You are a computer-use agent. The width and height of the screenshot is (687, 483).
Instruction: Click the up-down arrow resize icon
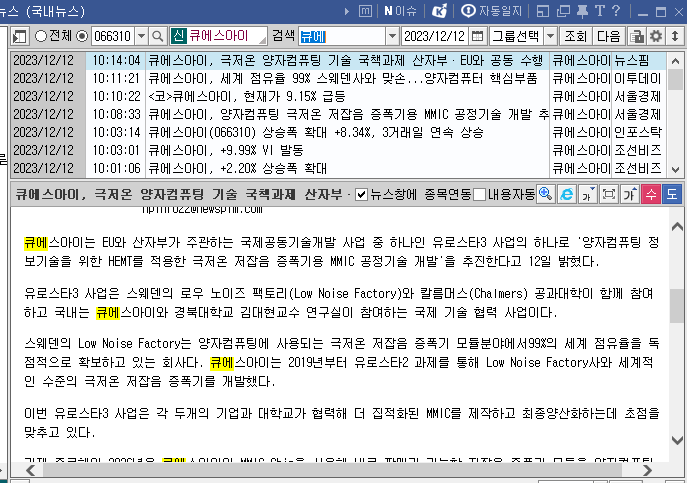point(675,36)
